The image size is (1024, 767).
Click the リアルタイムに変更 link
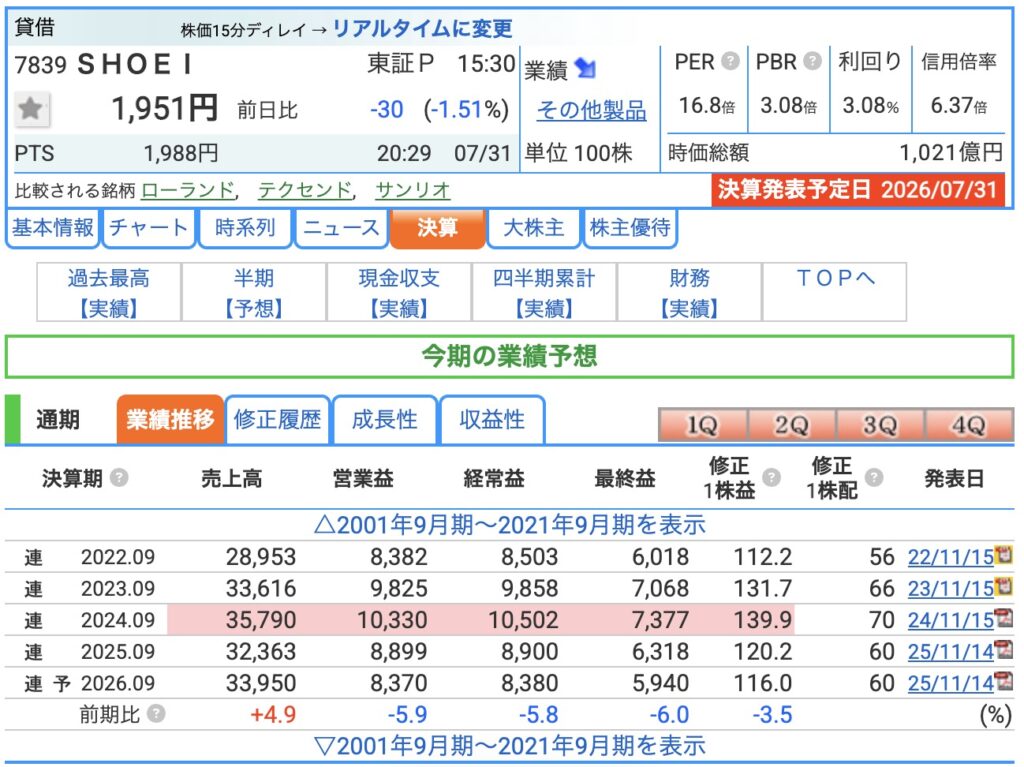click(x=423, y=29)
